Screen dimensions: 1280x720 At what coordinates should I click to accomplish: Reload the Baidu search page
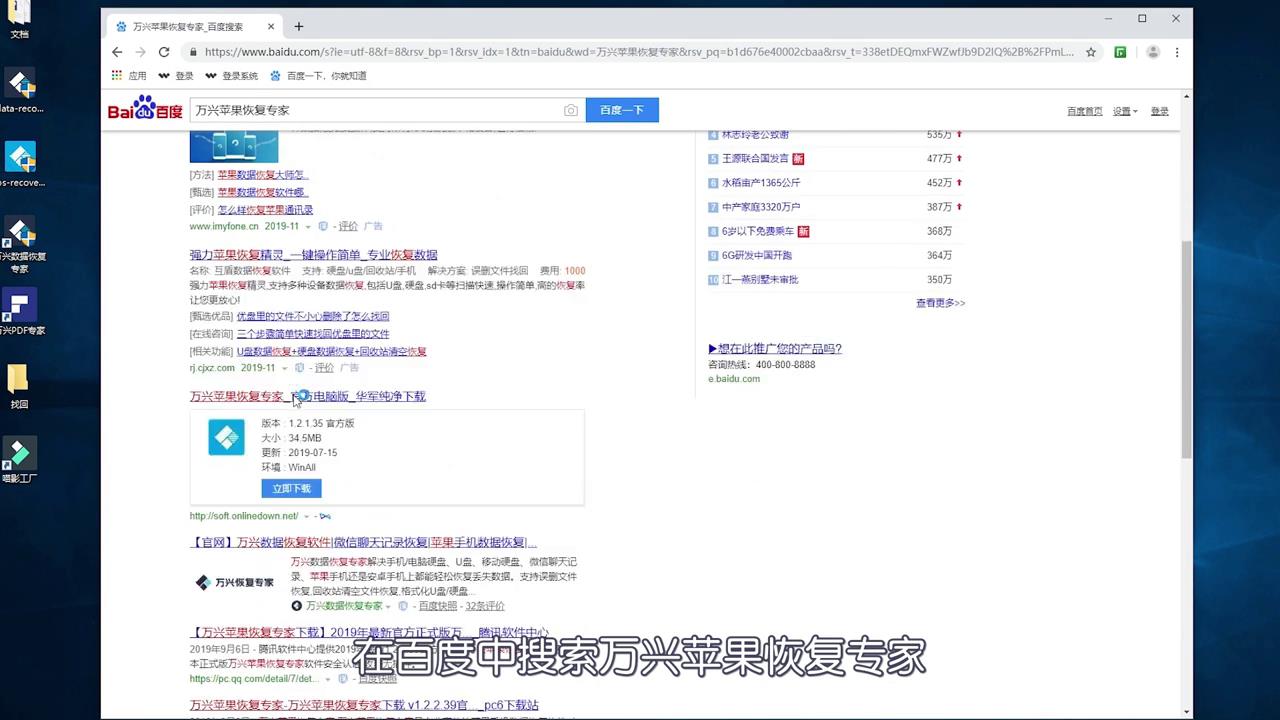[164, 52]
